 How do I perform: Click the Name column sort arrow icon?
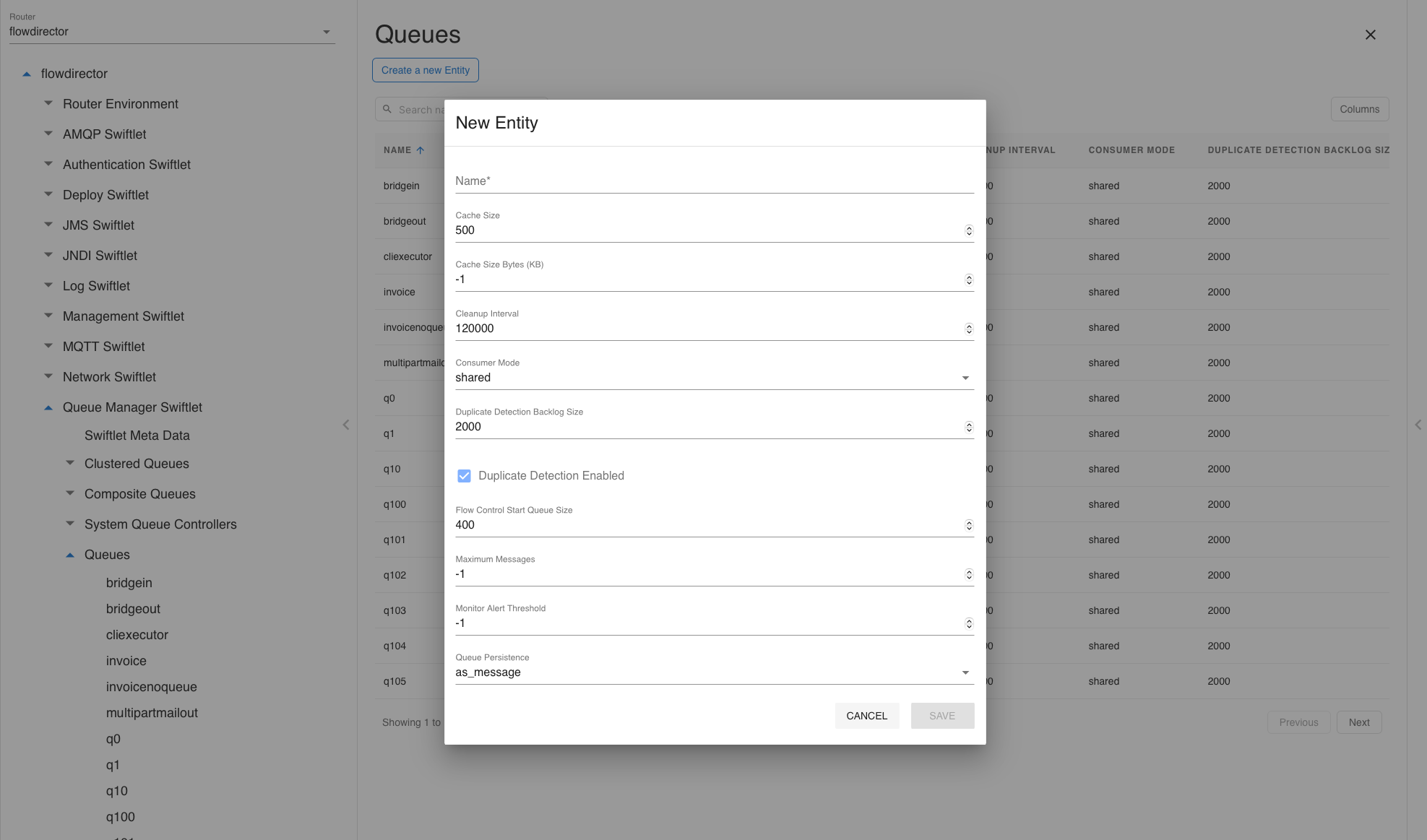(x=421, y=150)
